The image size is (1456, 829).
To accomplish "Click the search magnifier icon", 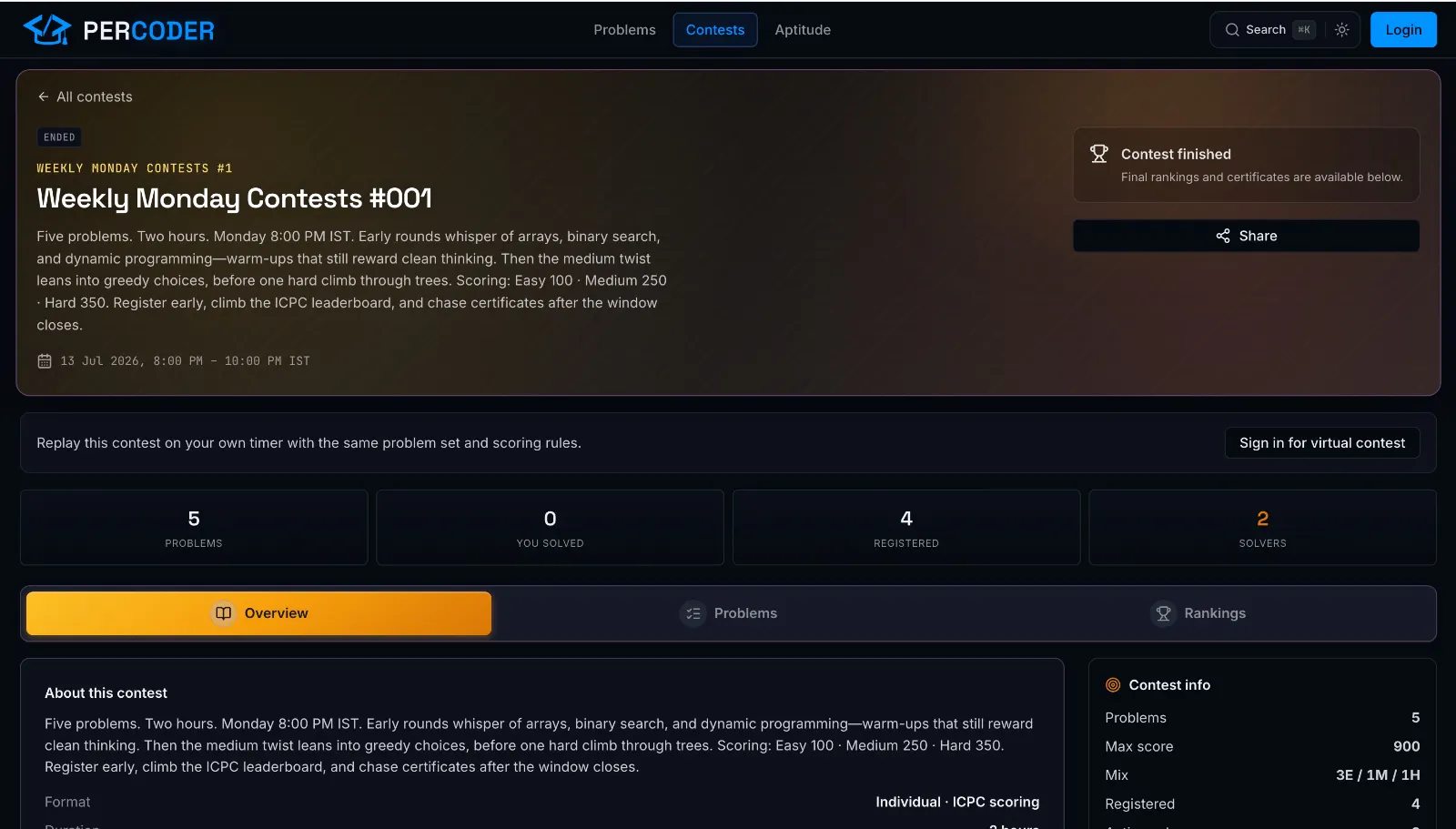I will (x=1232, y=30).
